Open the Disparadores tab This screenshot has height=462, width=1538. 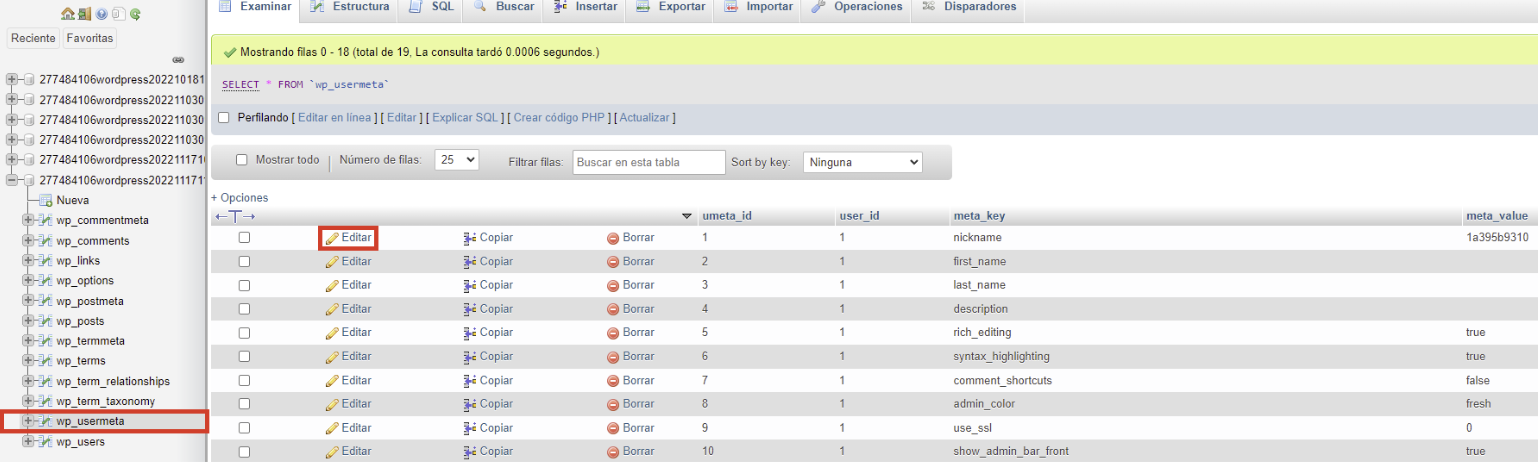pyautogui.click(x=969, y=8)
